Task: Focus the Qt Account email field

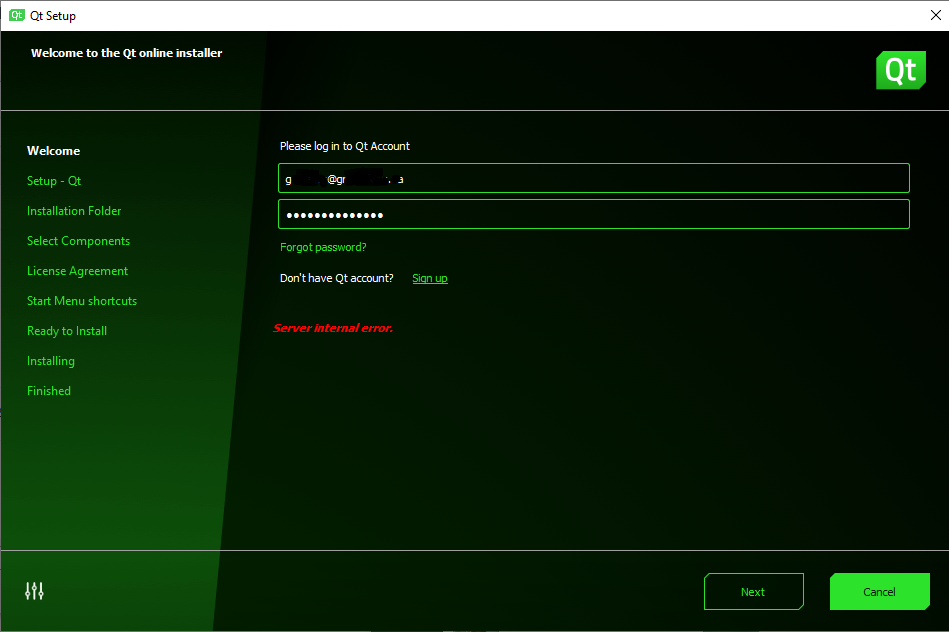Action: [594, 179]
